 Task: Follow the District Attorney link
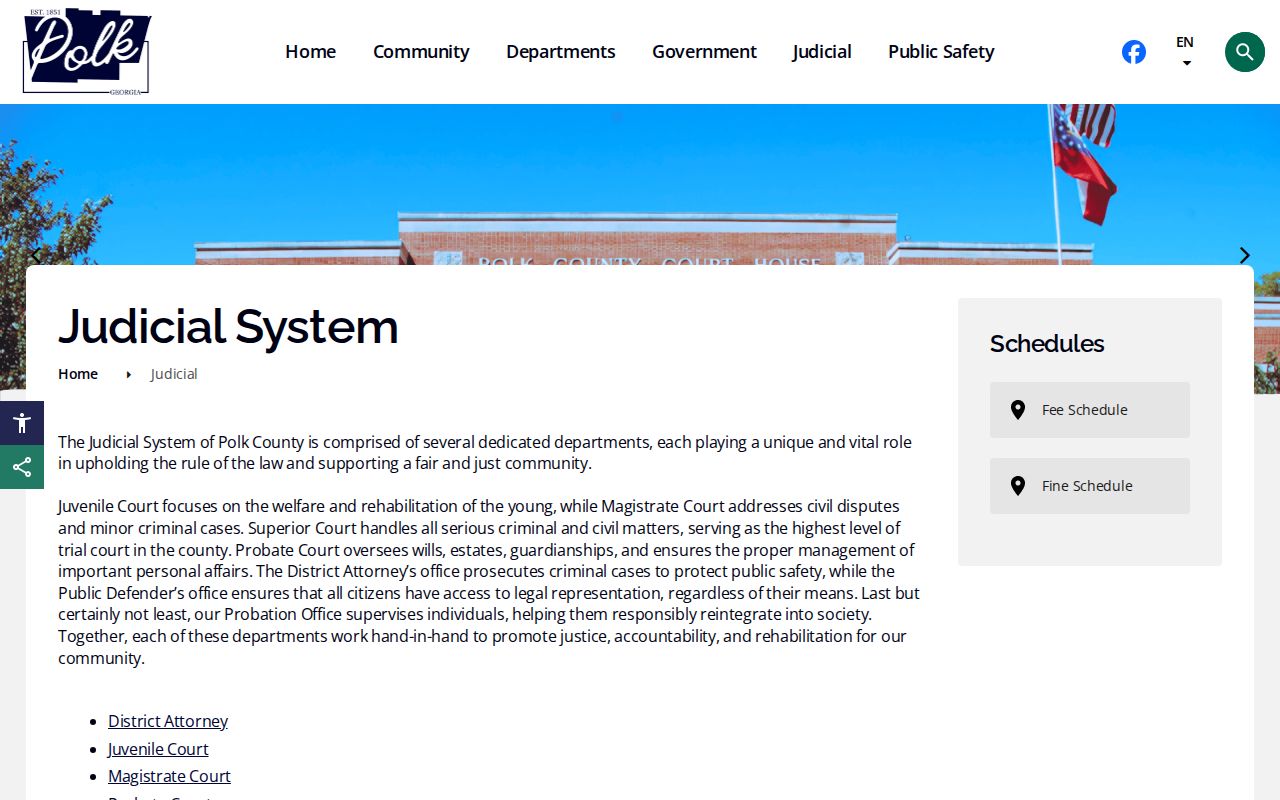pos(168,721)
